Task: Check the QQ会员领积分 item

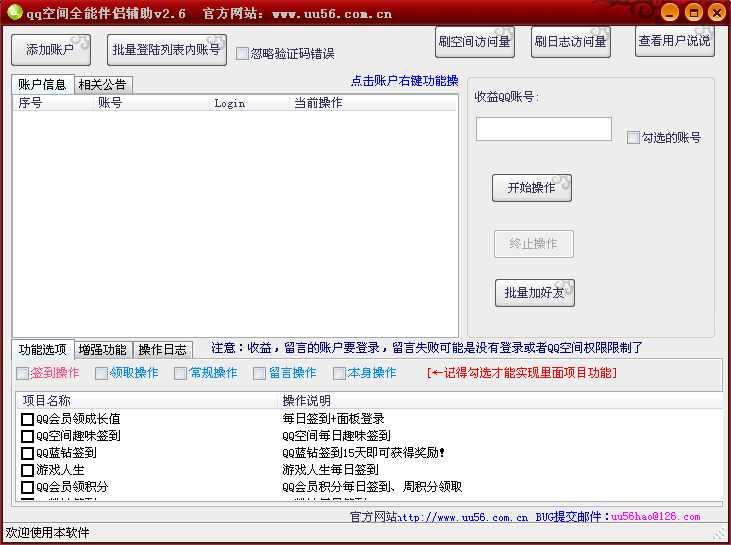Action: 28,487
